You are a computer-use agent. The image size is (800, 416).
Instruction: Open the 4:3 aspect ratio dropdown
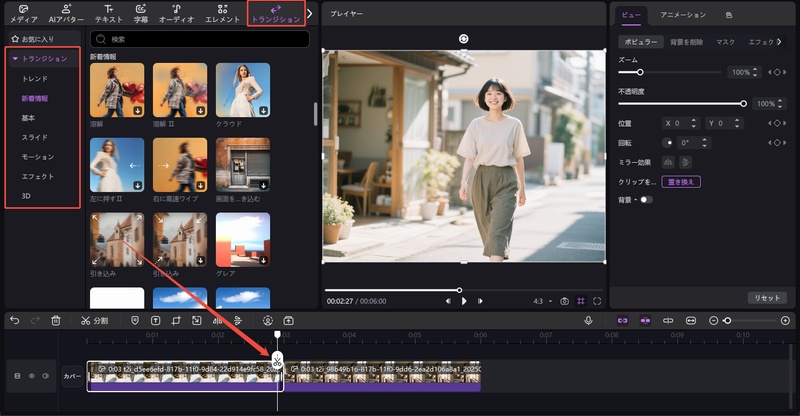[x=543, y=301]
